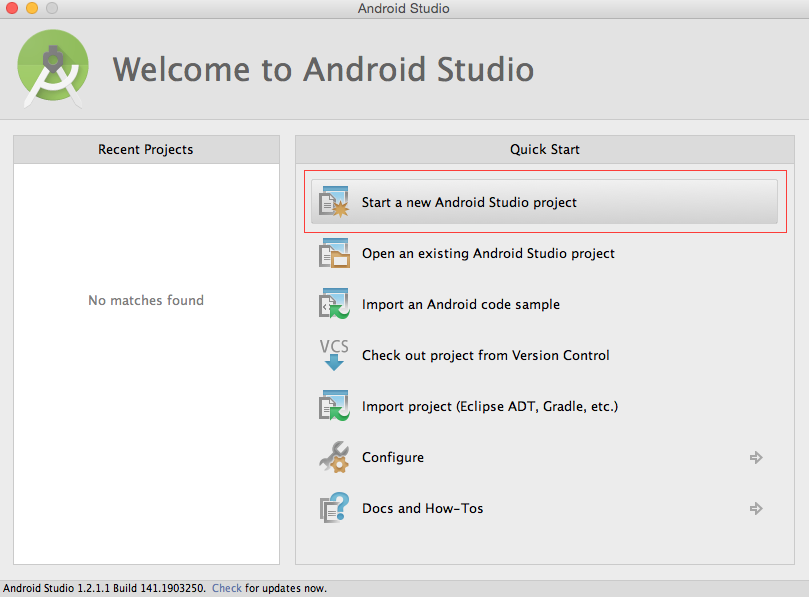The image size is (809, 597).
Task: Click the Android Studio window title
Action: tap(403, 8)
